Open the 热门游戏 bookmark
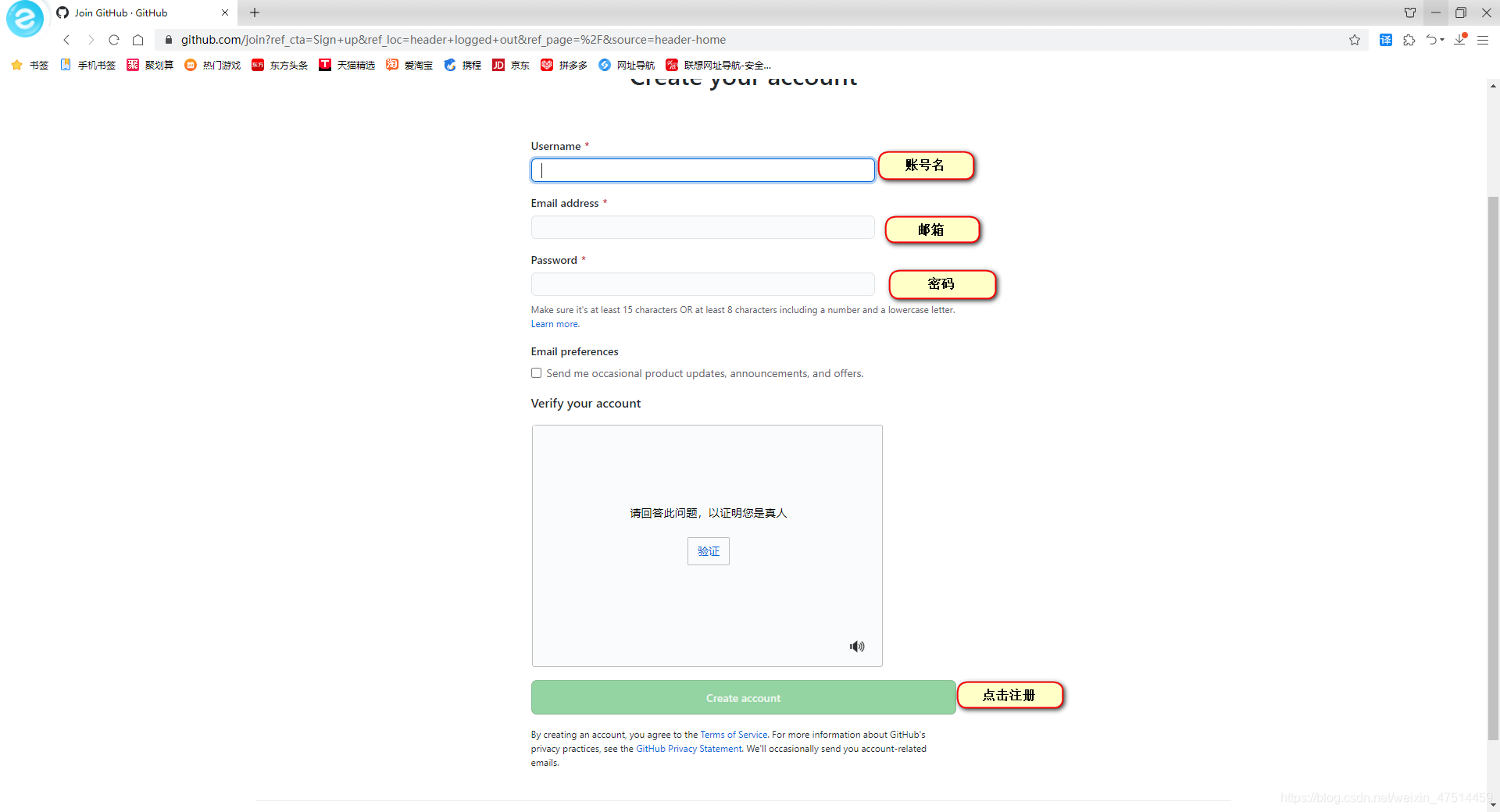The height and width of the screenshot is (812, 1500). [212, 65]
